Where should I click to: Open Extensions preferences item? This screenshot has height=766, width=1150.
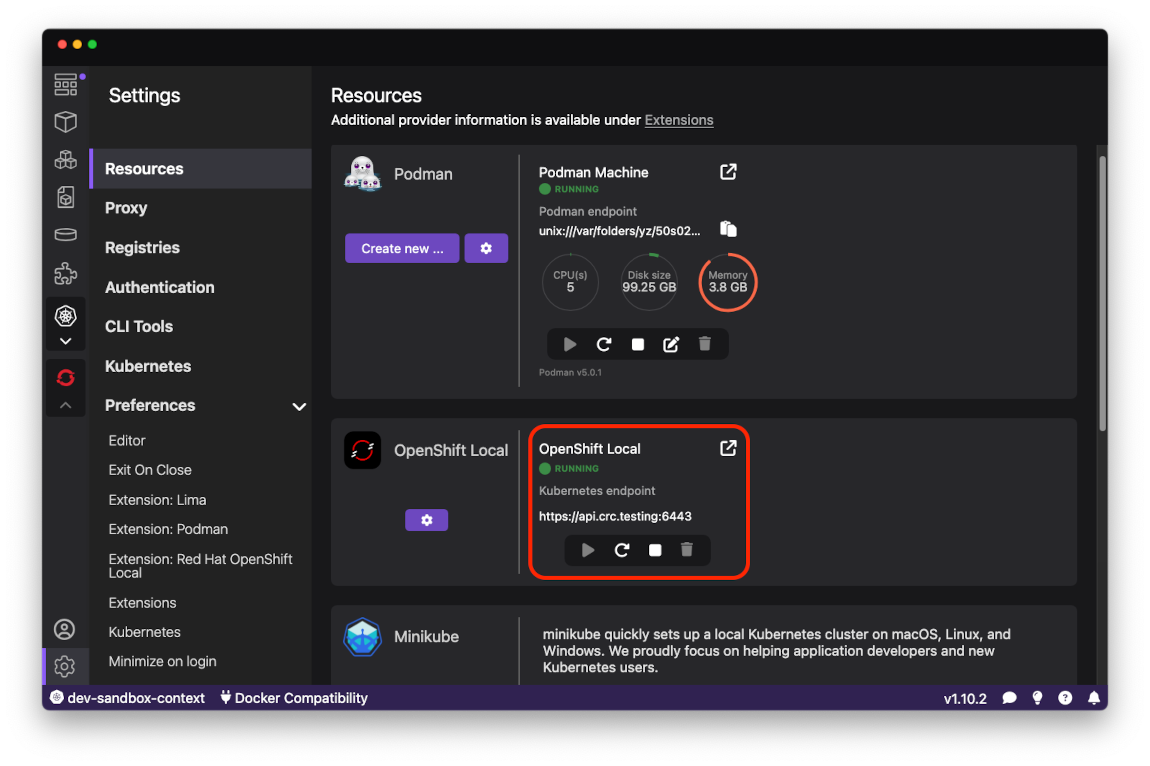pos(142,603)
